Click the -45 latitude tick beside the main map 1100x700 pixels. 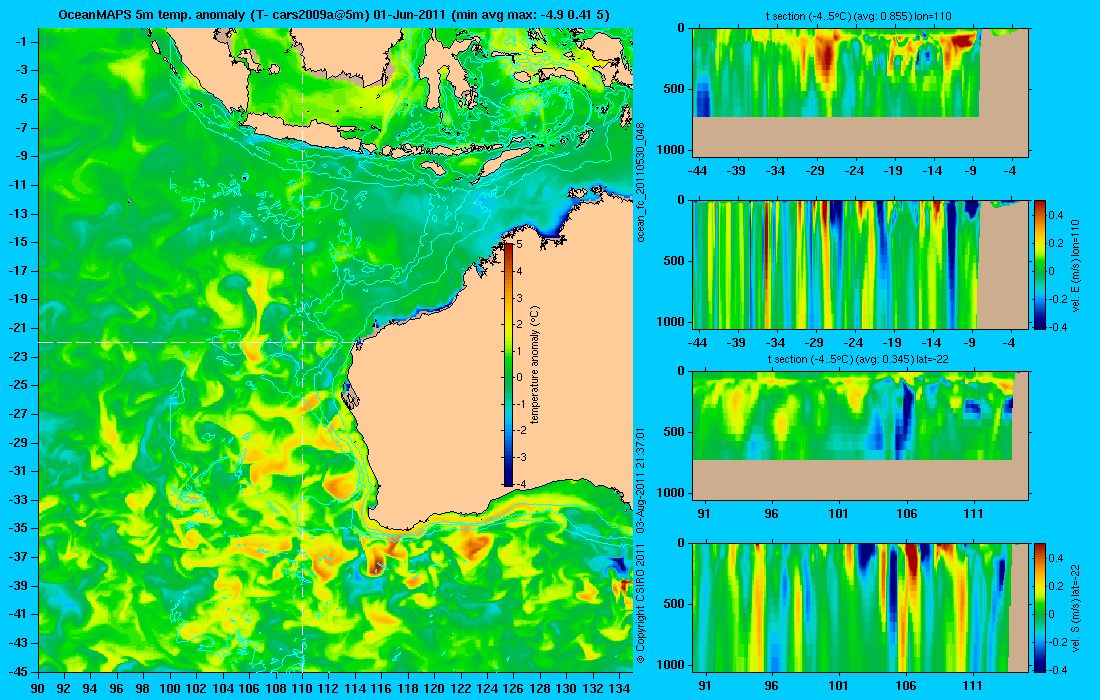point(19,671)
